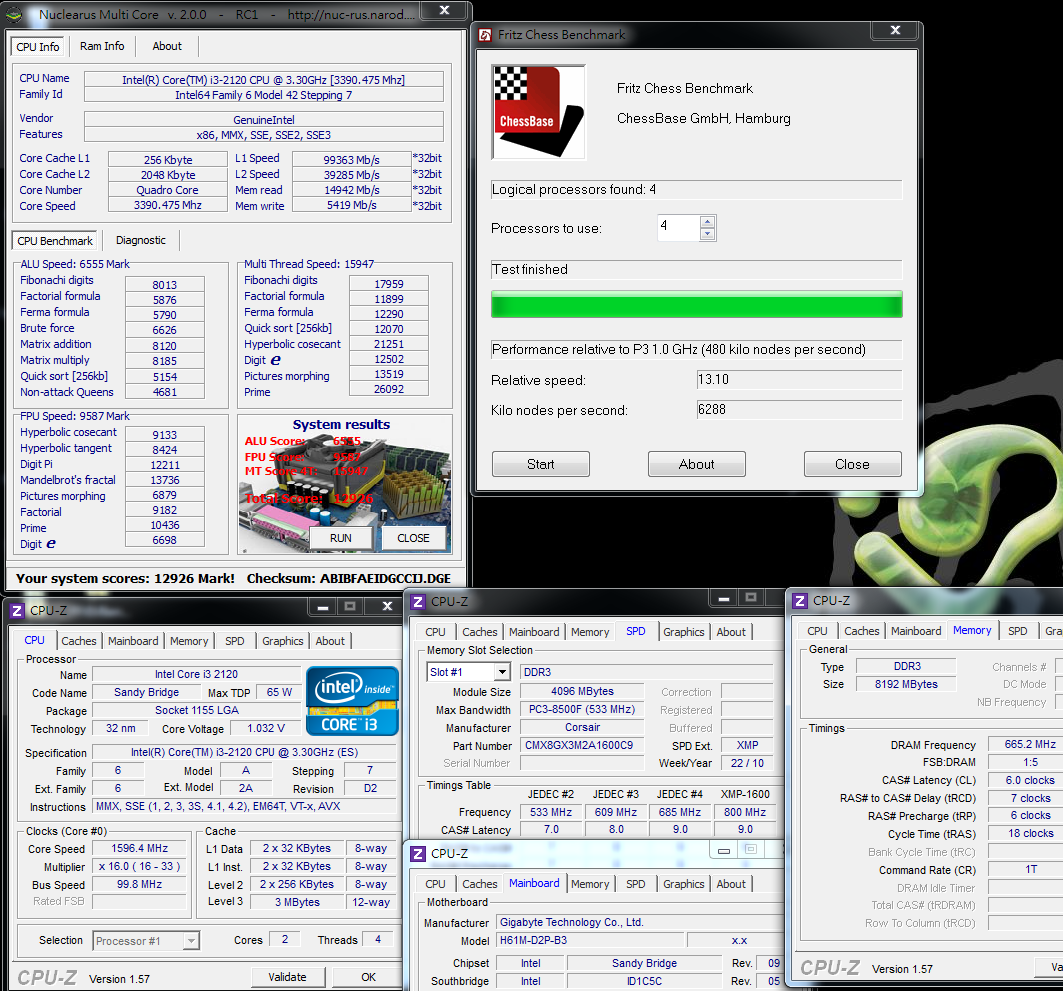Screen dimensions: 1063x991
Task: Open the Slot #1 memory slot dropdown
Action: pyautogui.click(x=502, y=672)
